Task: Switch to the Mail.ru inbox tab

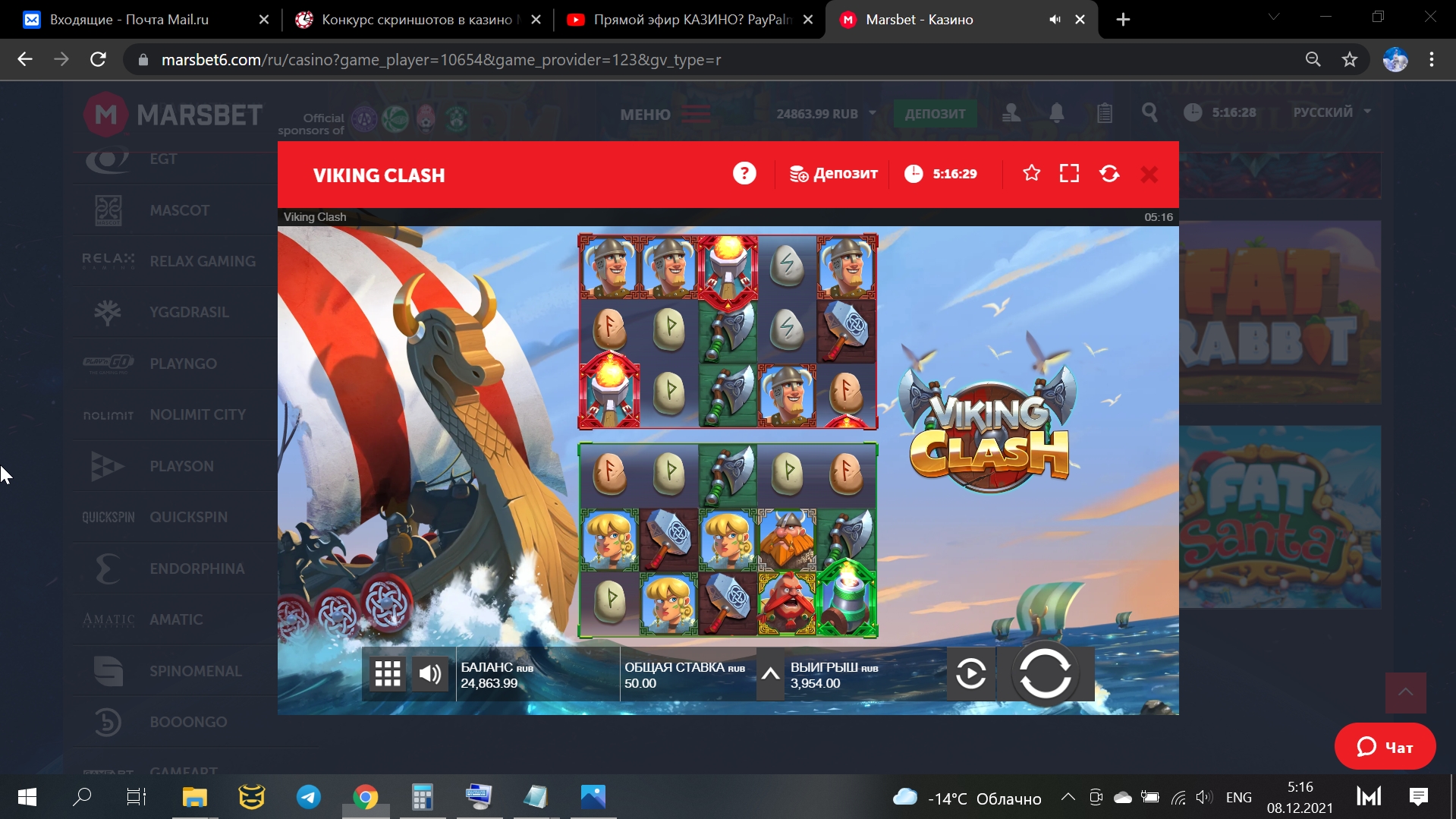Action: [x=129, y=20]
